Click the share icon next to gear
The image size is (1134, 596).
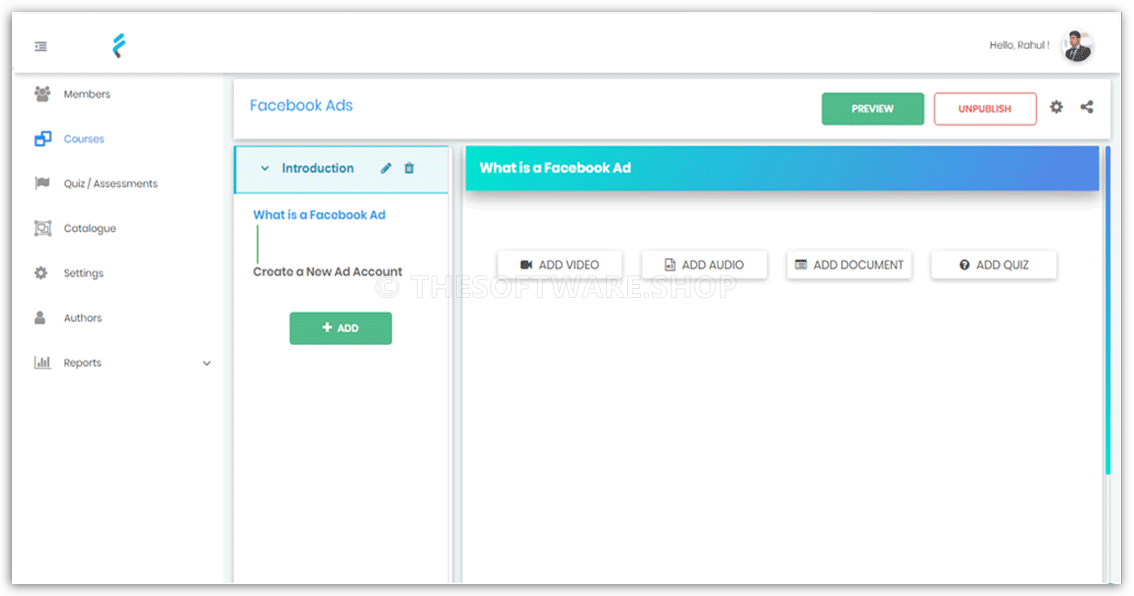point(1087,107)
